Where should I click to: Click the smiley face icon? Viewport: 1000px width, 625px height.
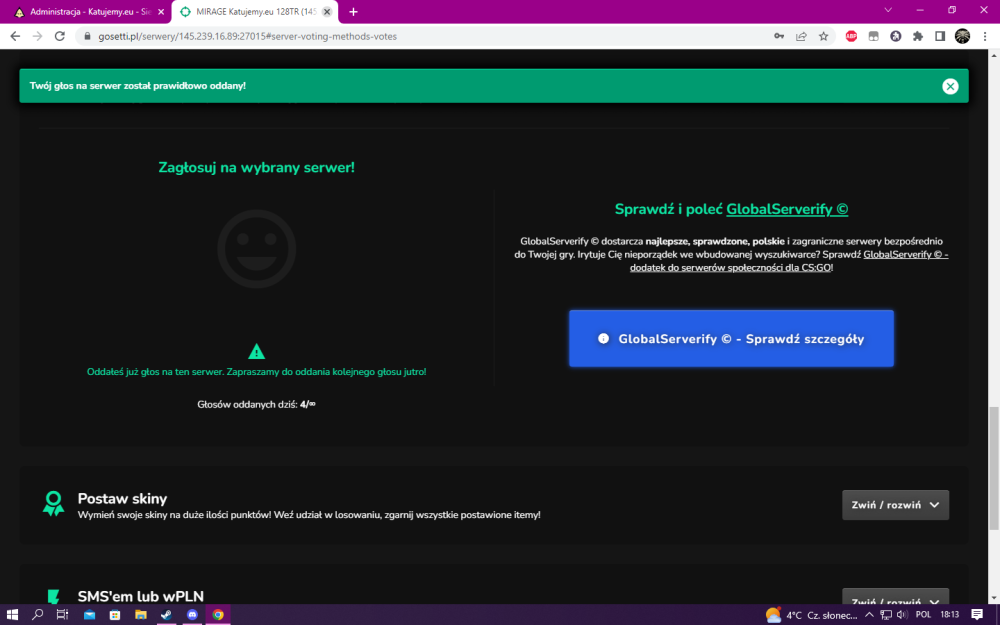click(x=256, y=249)
